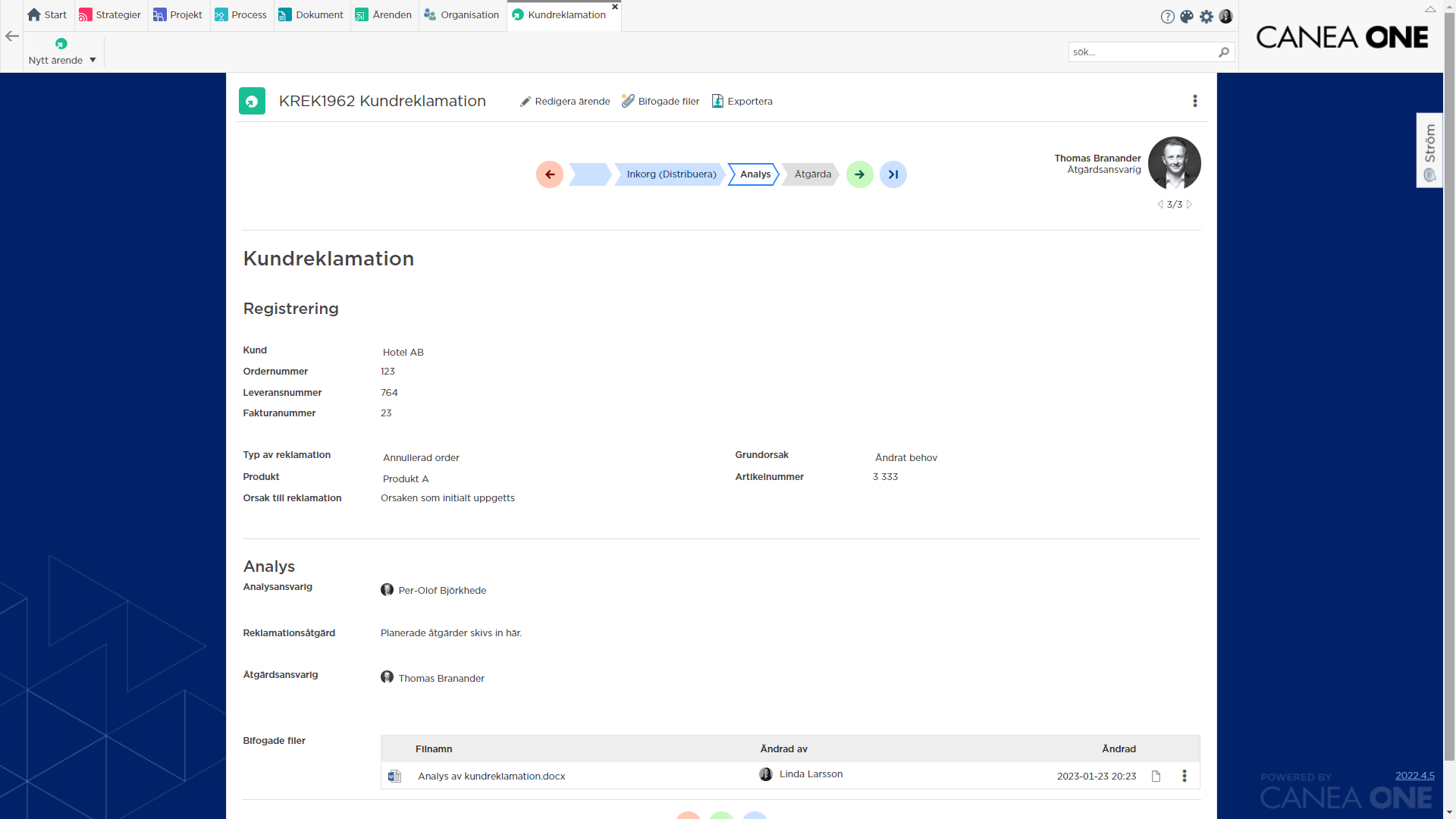
Task: Open the version link 2022.4.5
Action: (x=1414, y=775)
